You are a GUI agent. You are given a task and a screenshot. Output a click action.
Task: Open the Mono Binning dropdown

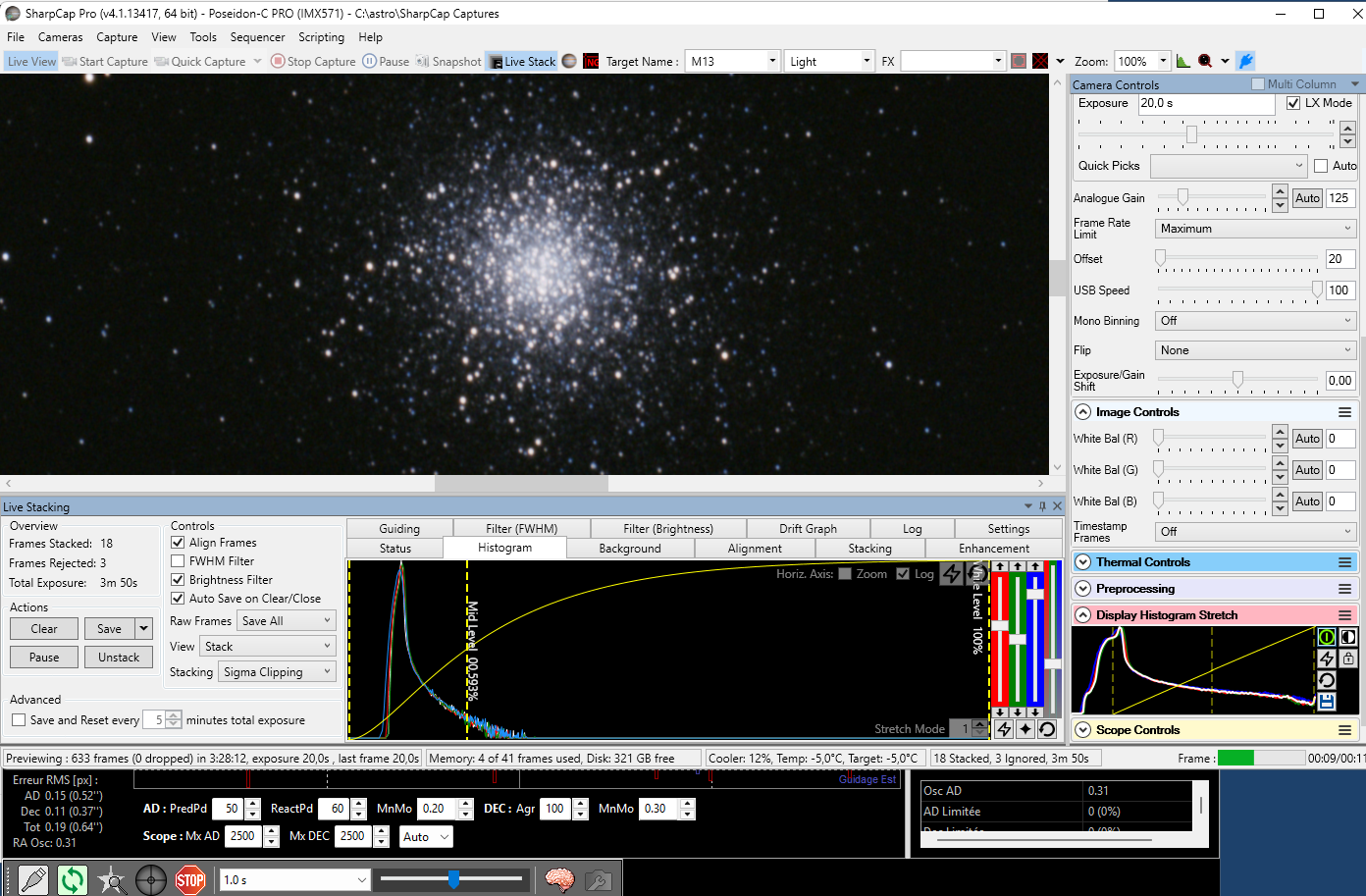click(1255, 320)
